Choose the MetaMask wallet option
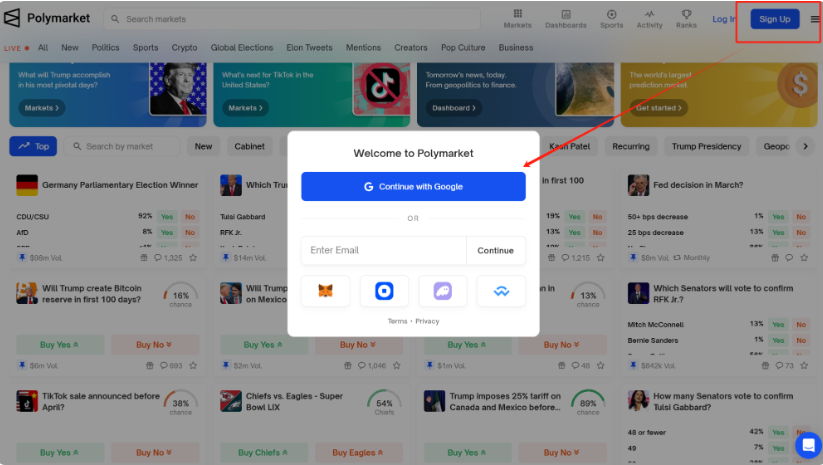The height and width of the screenshot is (465, 823). pyautogui.click(x=325, y=291)
